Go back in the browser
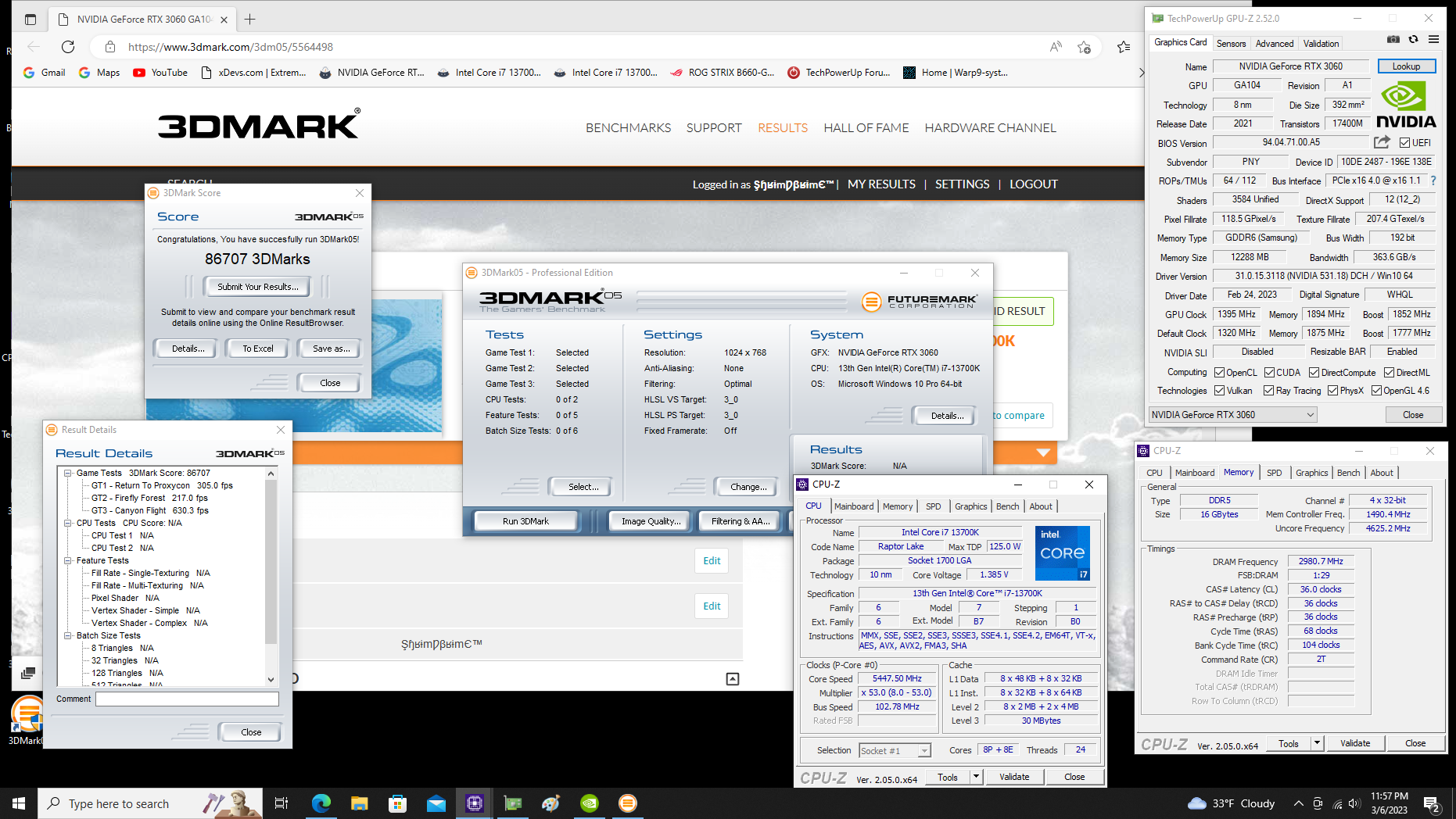 [x=33, y=47]
